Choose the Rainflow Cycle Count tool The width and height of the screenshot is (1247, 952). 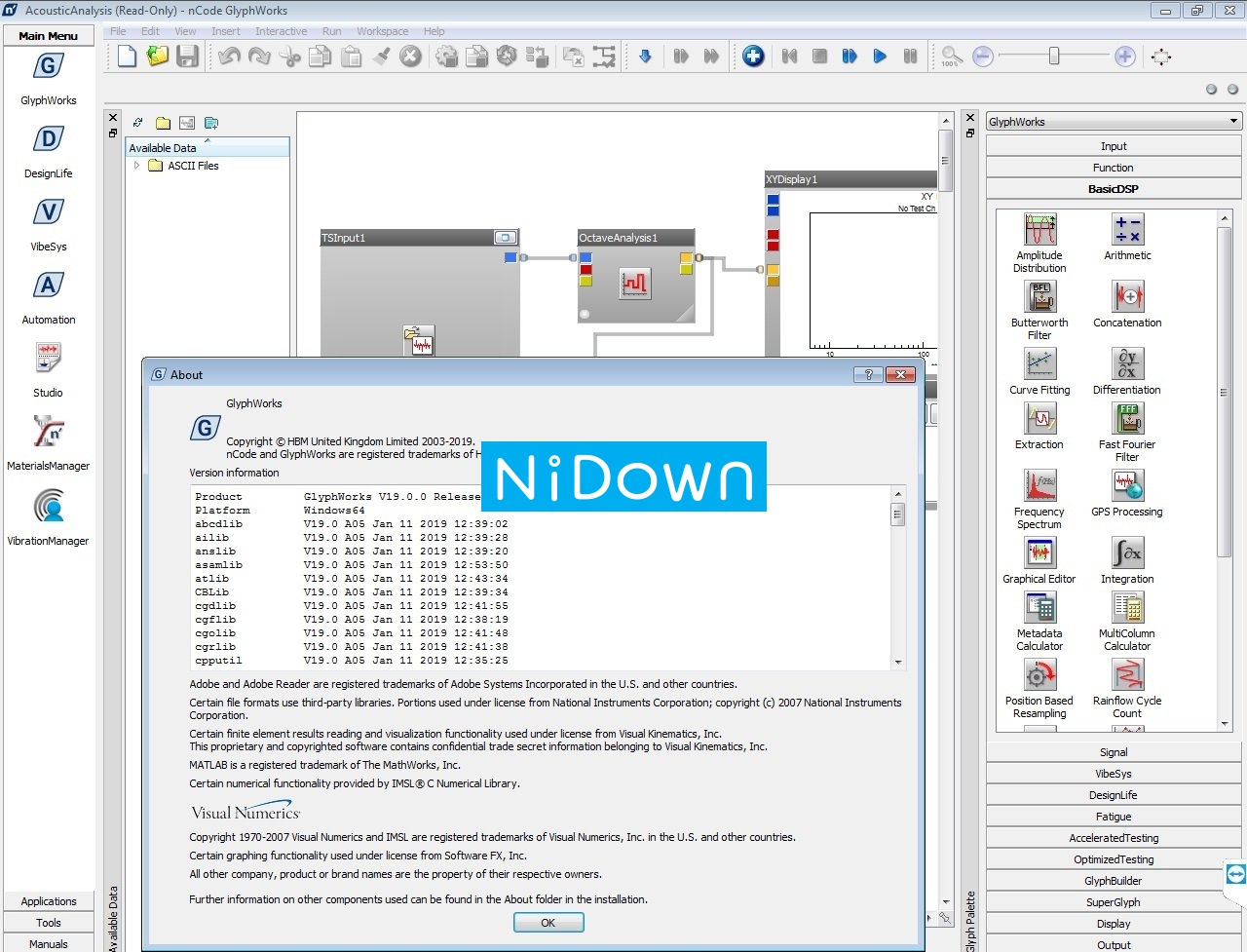[1126, 684]
